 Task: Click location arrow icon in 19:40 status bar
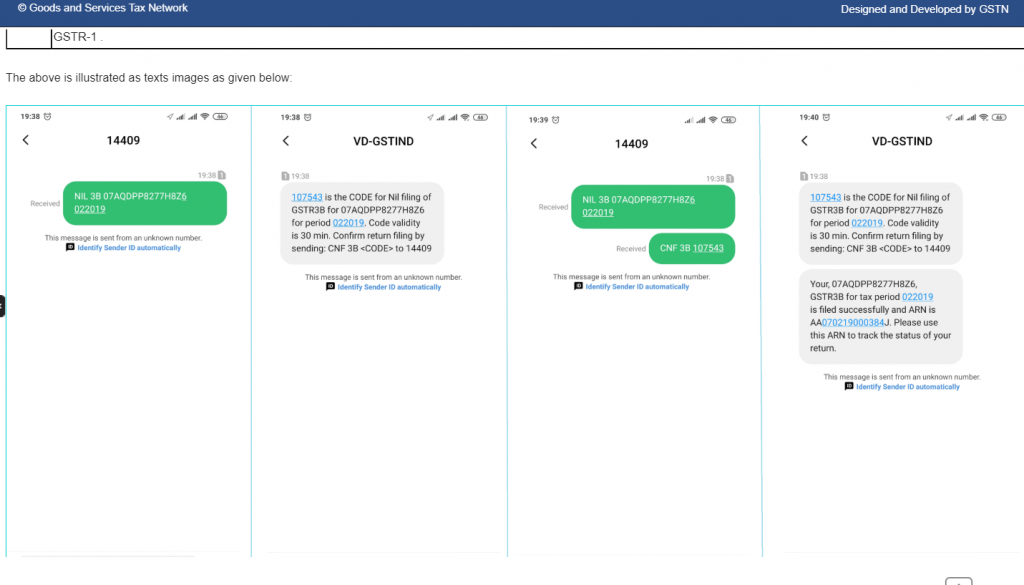click(x=949, y=118)
